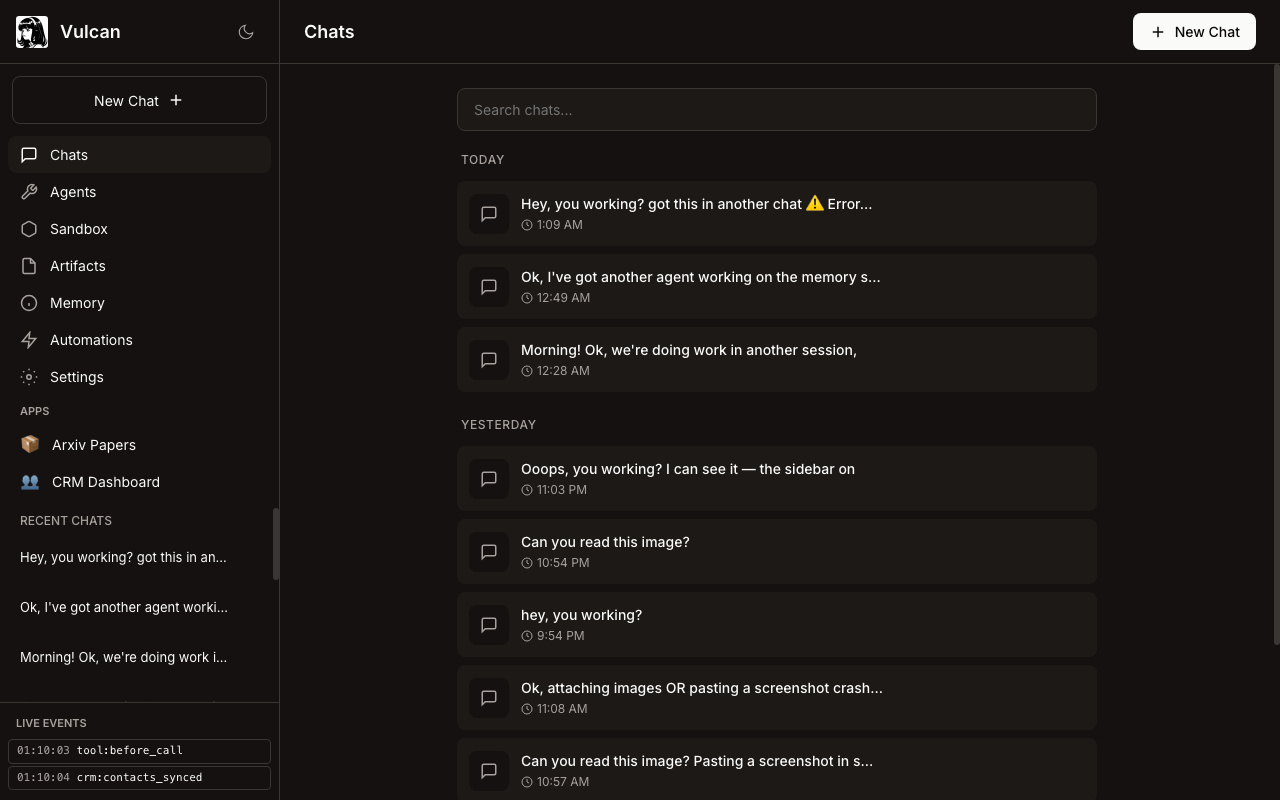The width and height of the screenshot is (1280, 800).
Task: Open the Settings gear icon
Action: pyautogui.click(x=29, y=377)
